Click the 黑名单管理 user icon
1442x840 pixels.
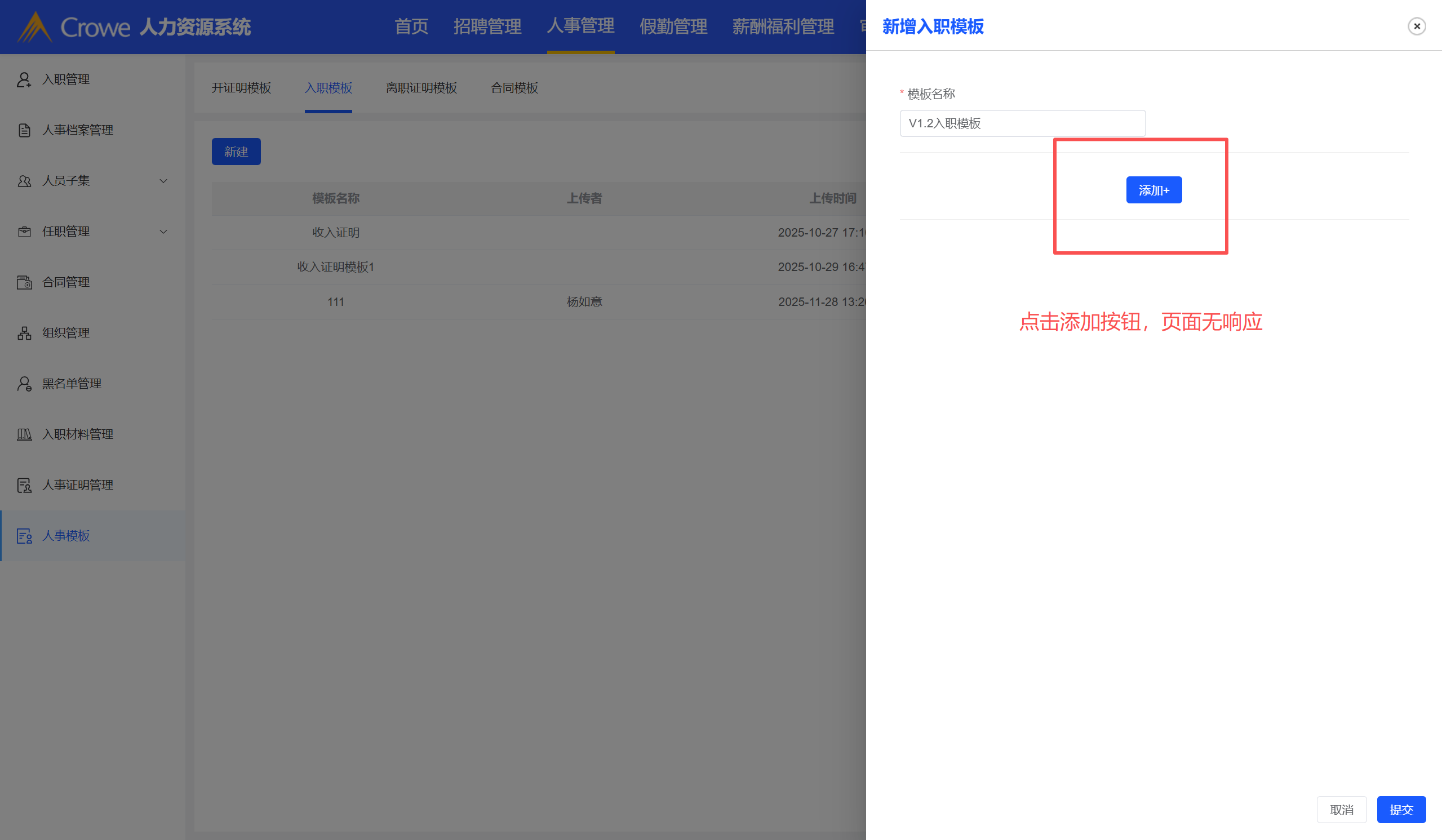coord(24,383)
